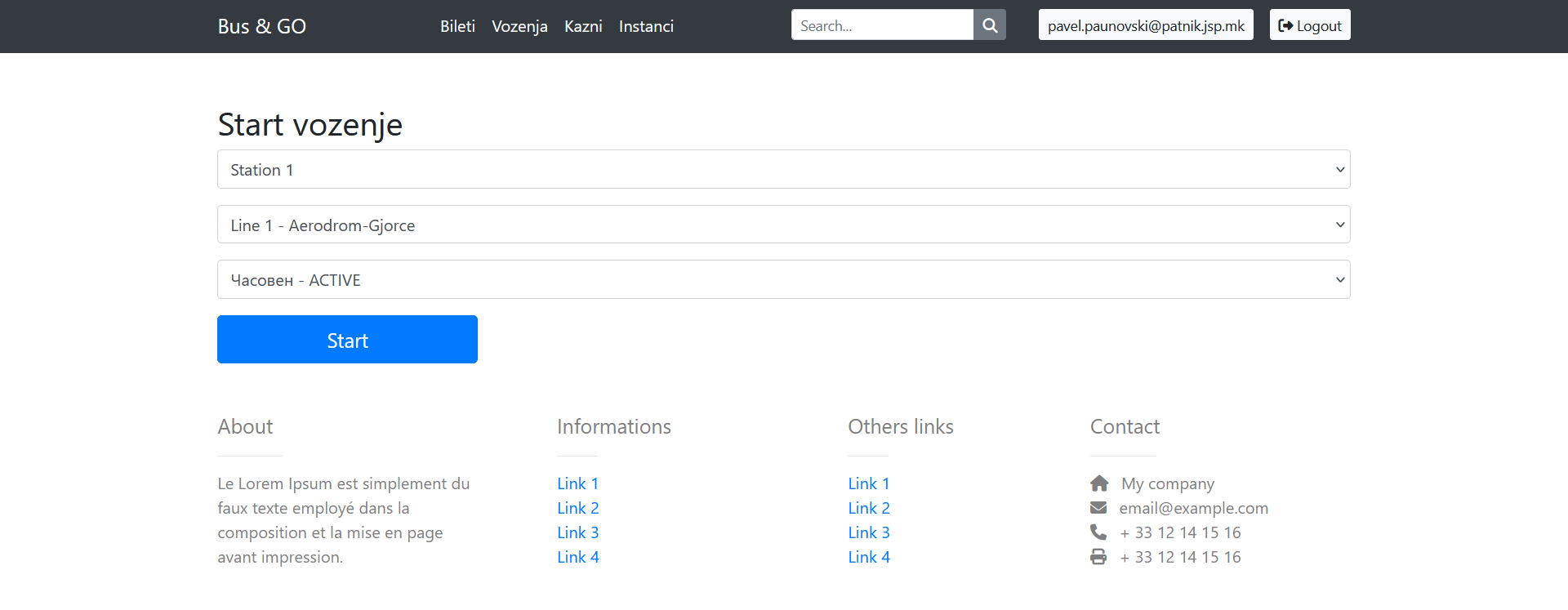Viewport: 1568px width, 610px height.
Task: Click the home icon beside My company
Action: pyautogui.click(x=1099, y=483)
